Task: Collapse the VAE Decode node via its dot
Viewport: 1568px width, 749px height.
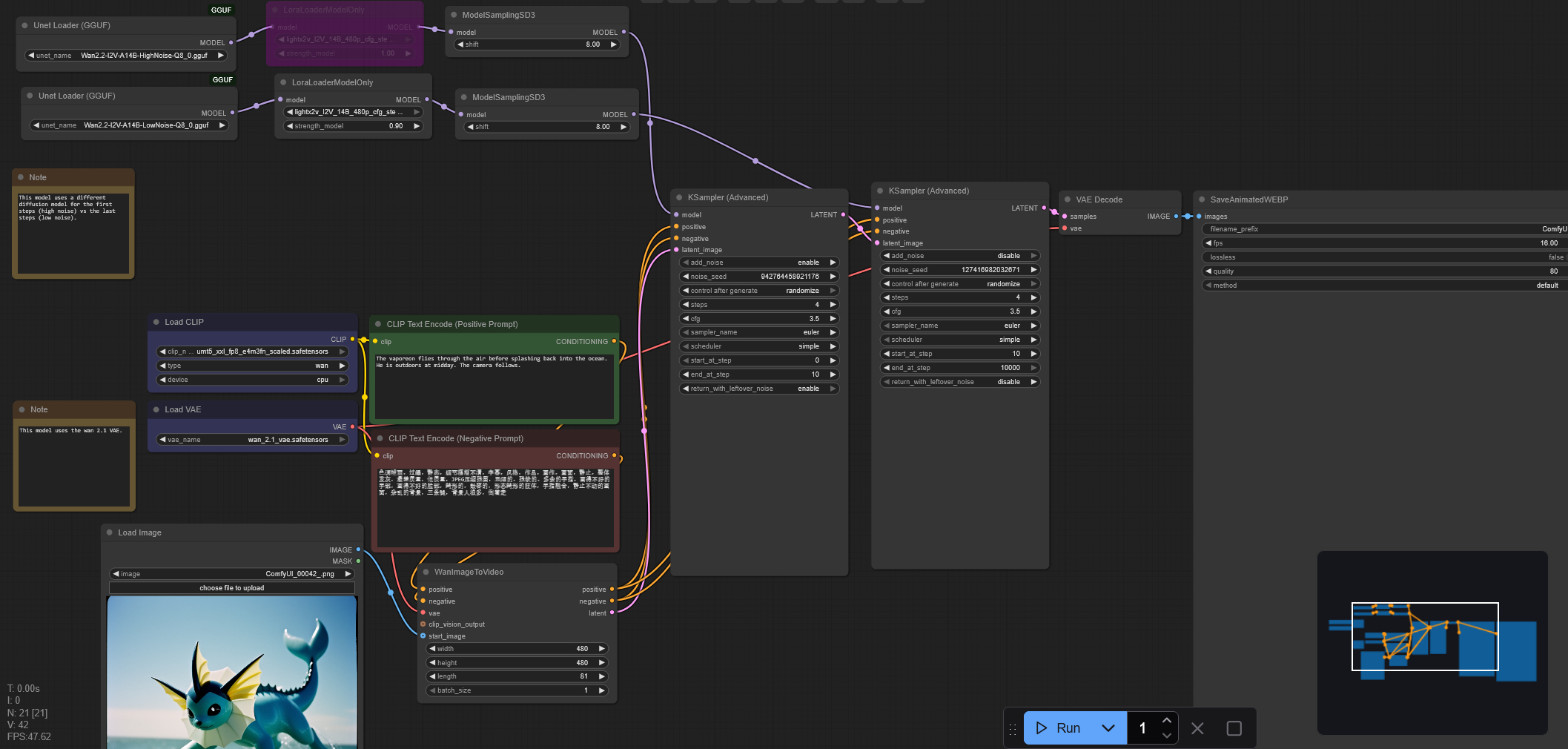Action: (1068, 199)
